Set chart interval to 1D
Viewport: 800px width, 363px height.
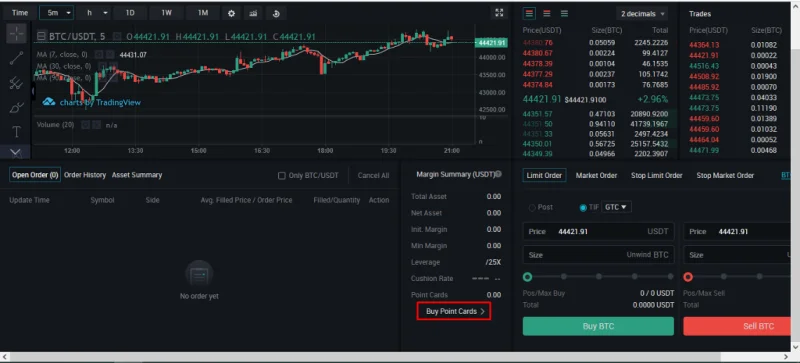coord(130,13)
